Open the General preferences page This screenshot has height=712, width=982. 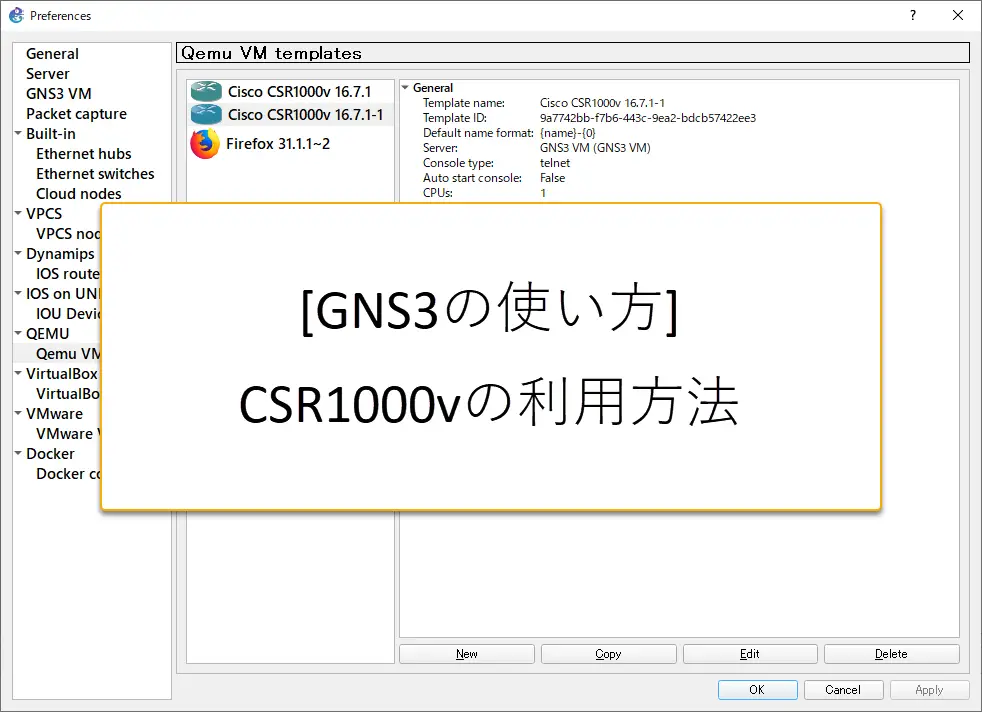52,54
